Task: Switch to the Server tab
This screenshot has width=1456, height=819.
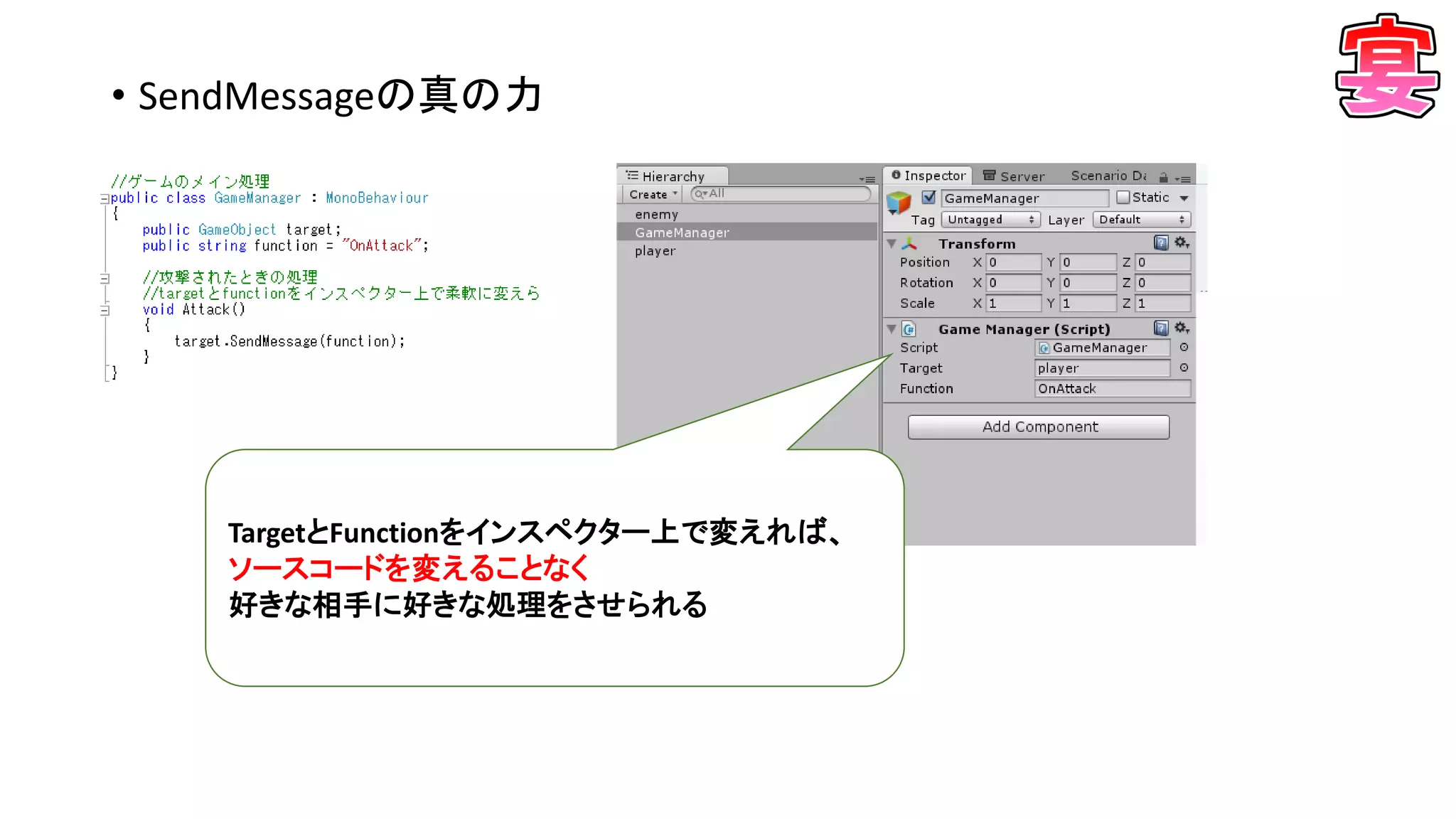Action: (1014, 176)
